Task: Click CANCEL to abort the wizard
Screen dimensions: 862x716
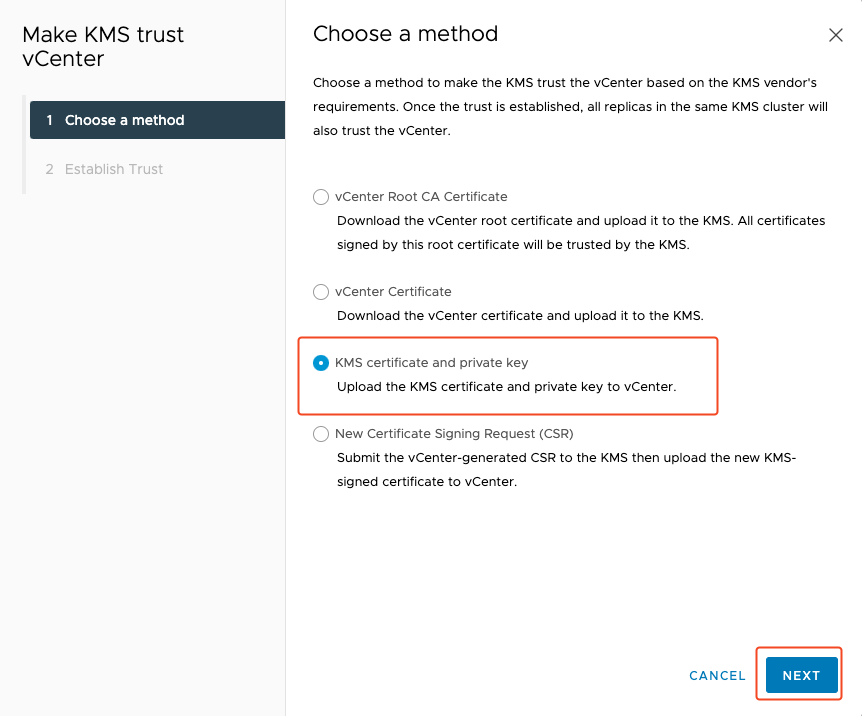Action: [x=717, y=675]
